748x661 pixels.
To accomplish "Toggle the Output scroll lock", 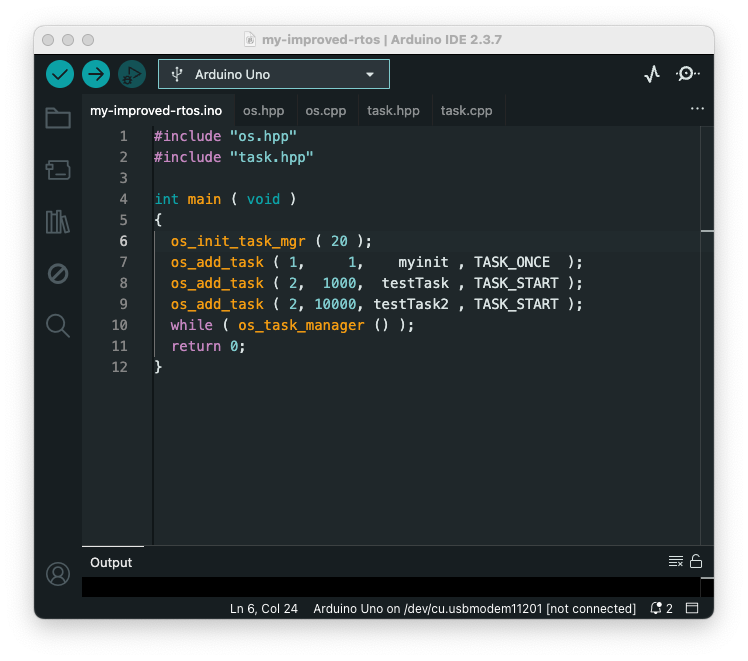I will coord(696,561).
